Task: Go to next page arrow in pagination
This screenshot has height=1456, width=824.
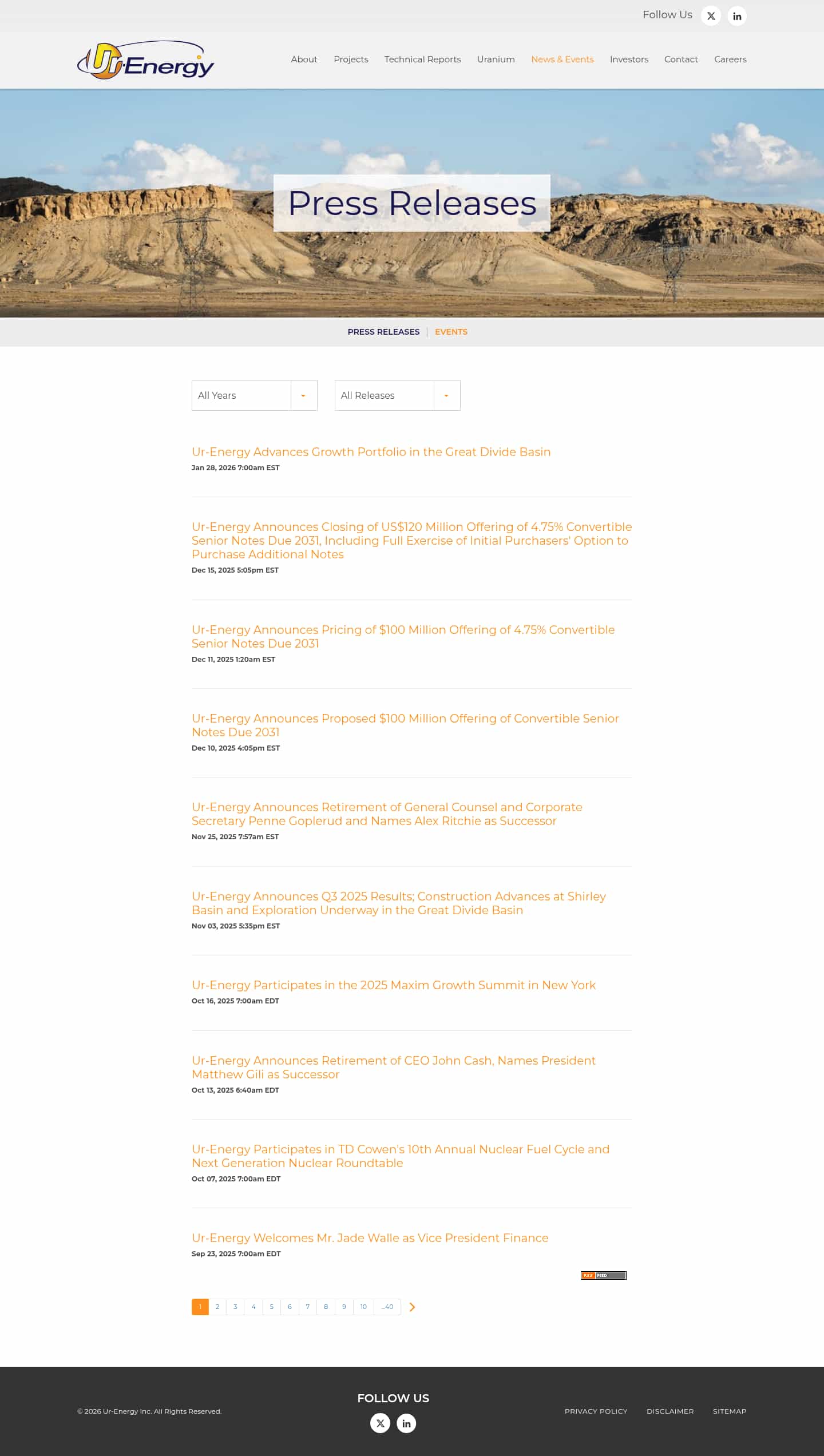Action: [x=412, y=1307]
